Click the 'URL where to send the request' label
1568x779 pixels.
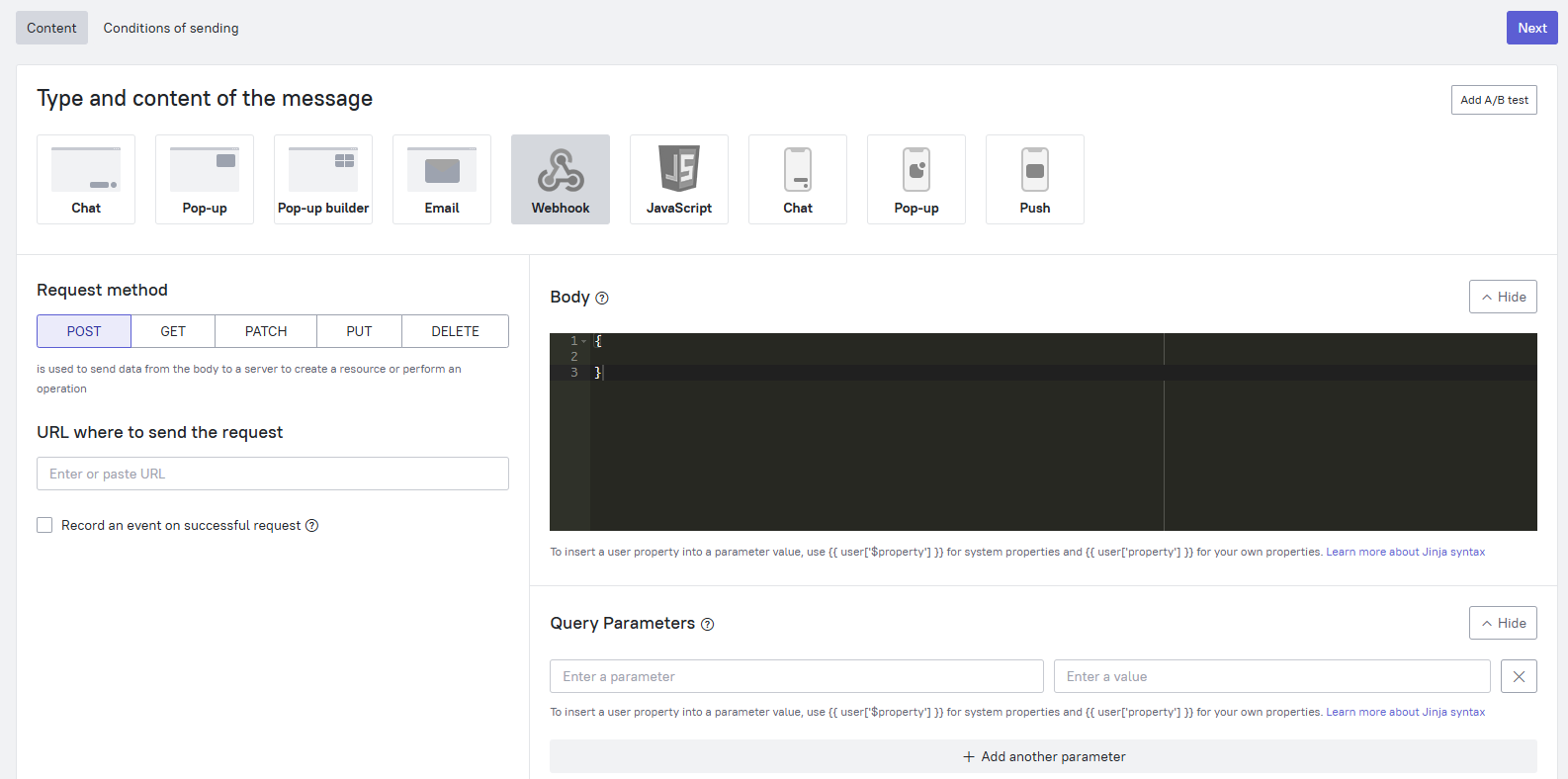pos(160,432)
